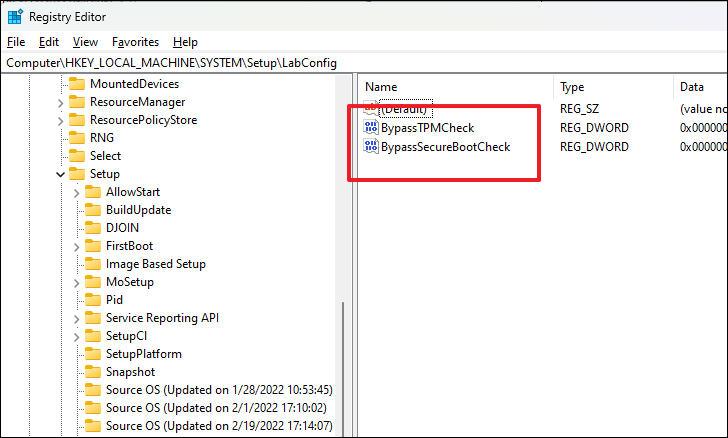728x438 pixels.
Task: Select the Snapshot folder icon
Action: pos(93,372)
